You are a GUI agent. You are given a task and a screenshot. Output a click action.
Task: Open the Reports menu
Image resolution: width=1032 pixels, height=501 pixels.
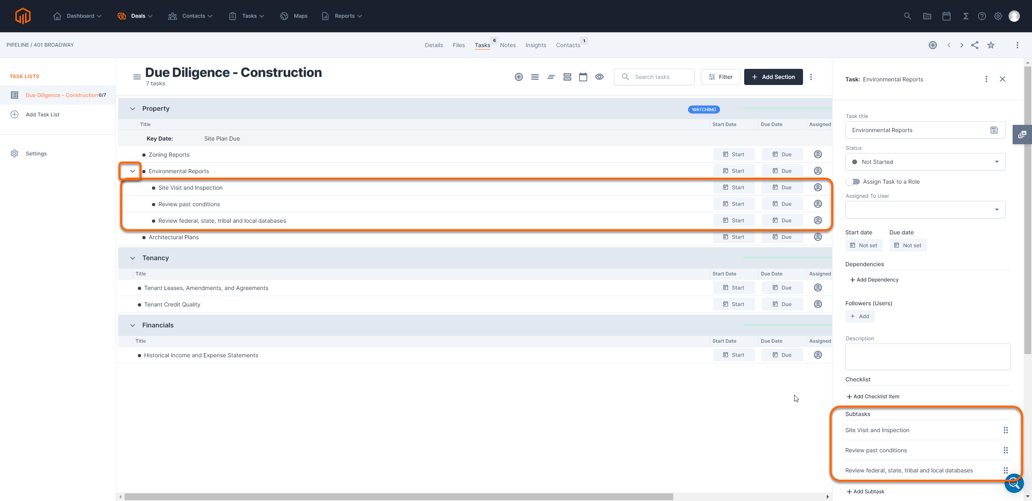coord(342,16)
